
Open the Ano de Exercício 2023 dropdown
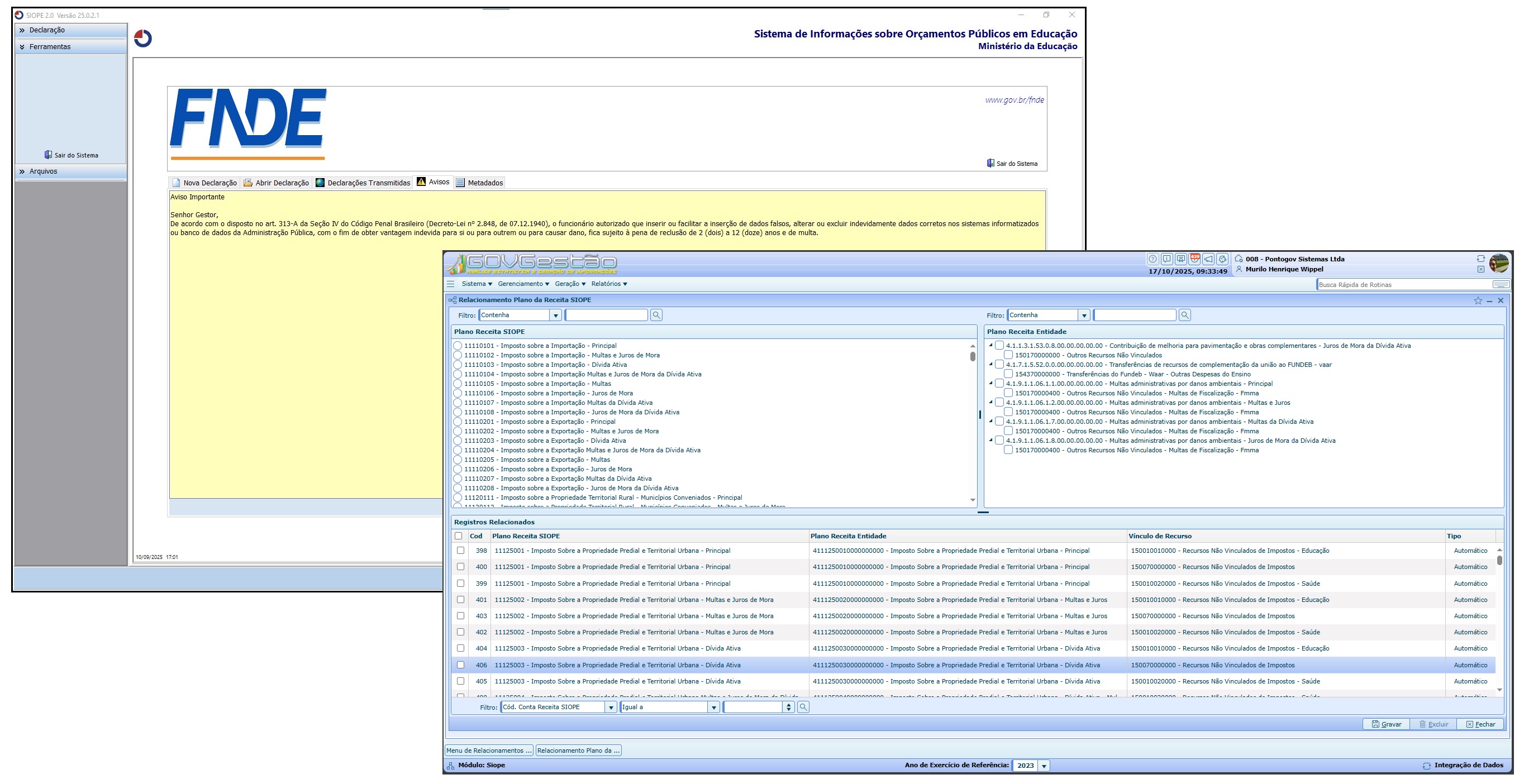[1044, 766]
